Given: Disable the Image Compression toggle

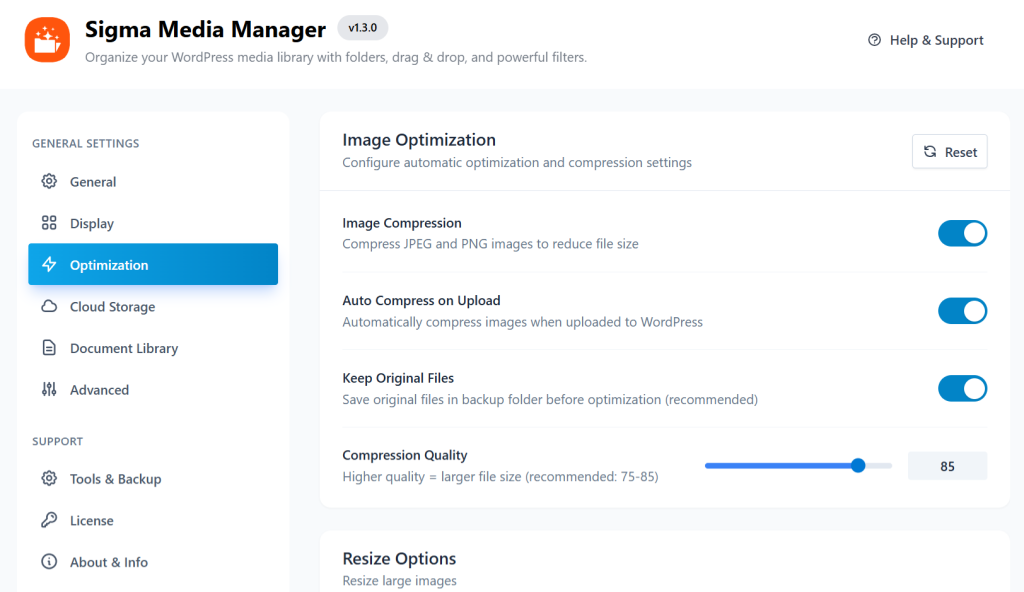Looking at the screenshot, I should 962,233.
